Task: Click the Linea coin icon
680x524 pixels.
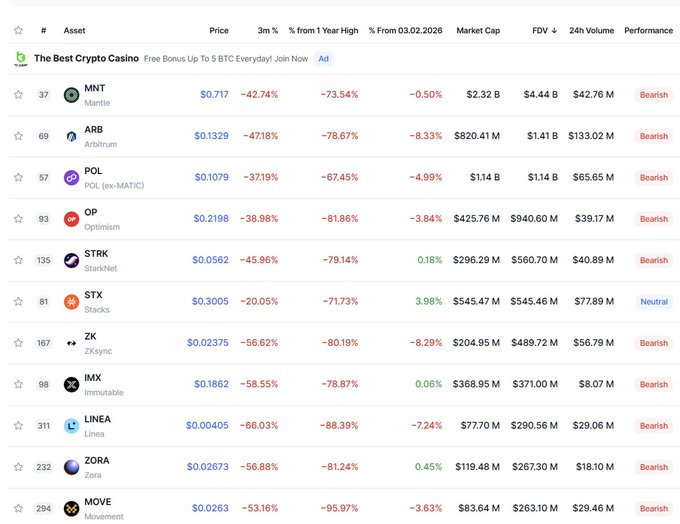Action: click(71, 426)
